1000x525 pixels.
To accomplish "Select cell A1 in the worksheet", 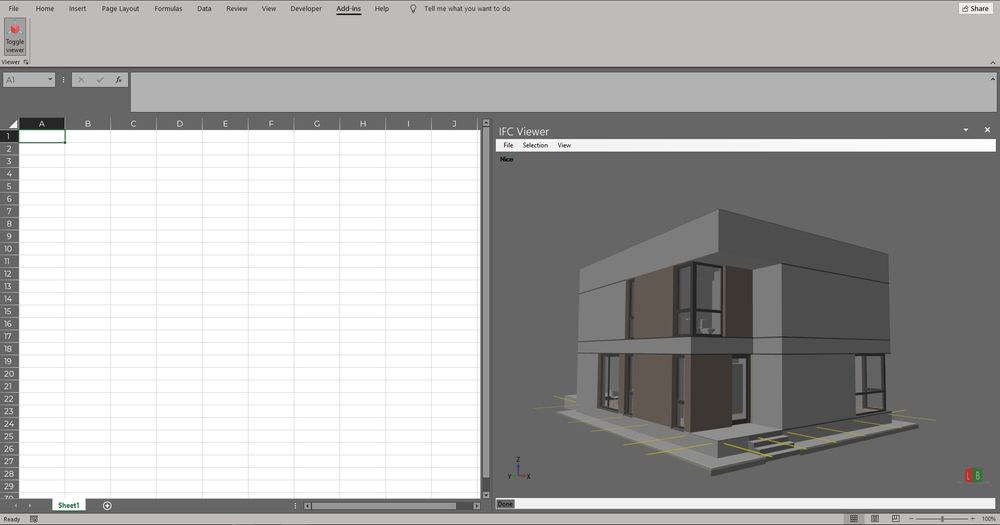I will [42, 136].
